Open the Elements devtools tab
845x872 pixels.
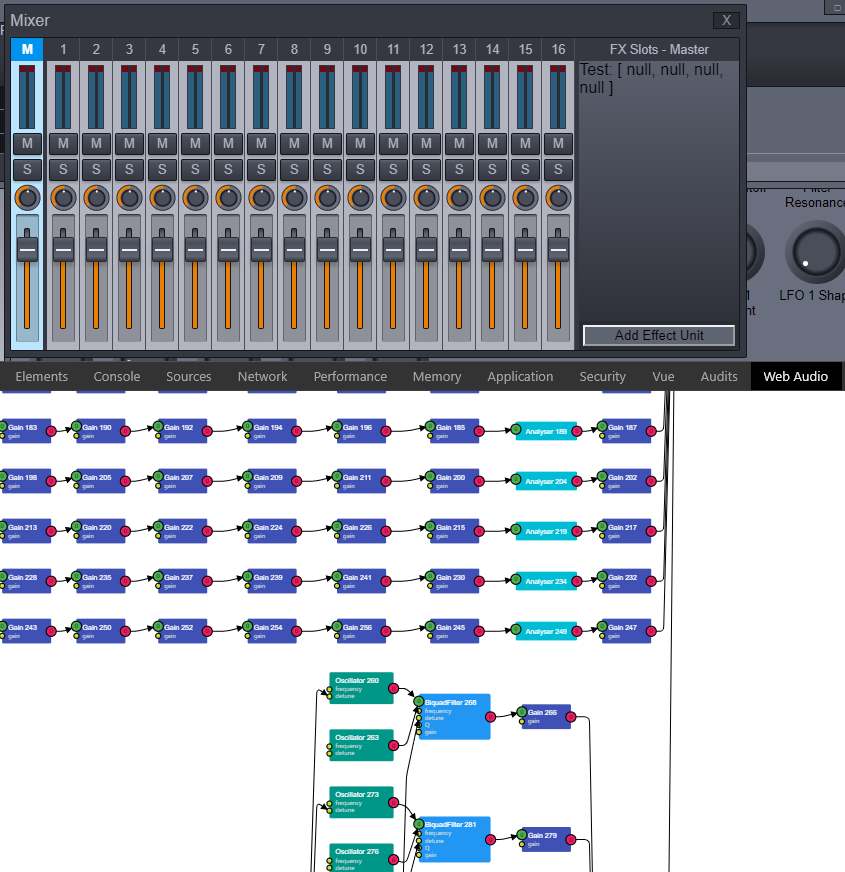tap(42, 376)
